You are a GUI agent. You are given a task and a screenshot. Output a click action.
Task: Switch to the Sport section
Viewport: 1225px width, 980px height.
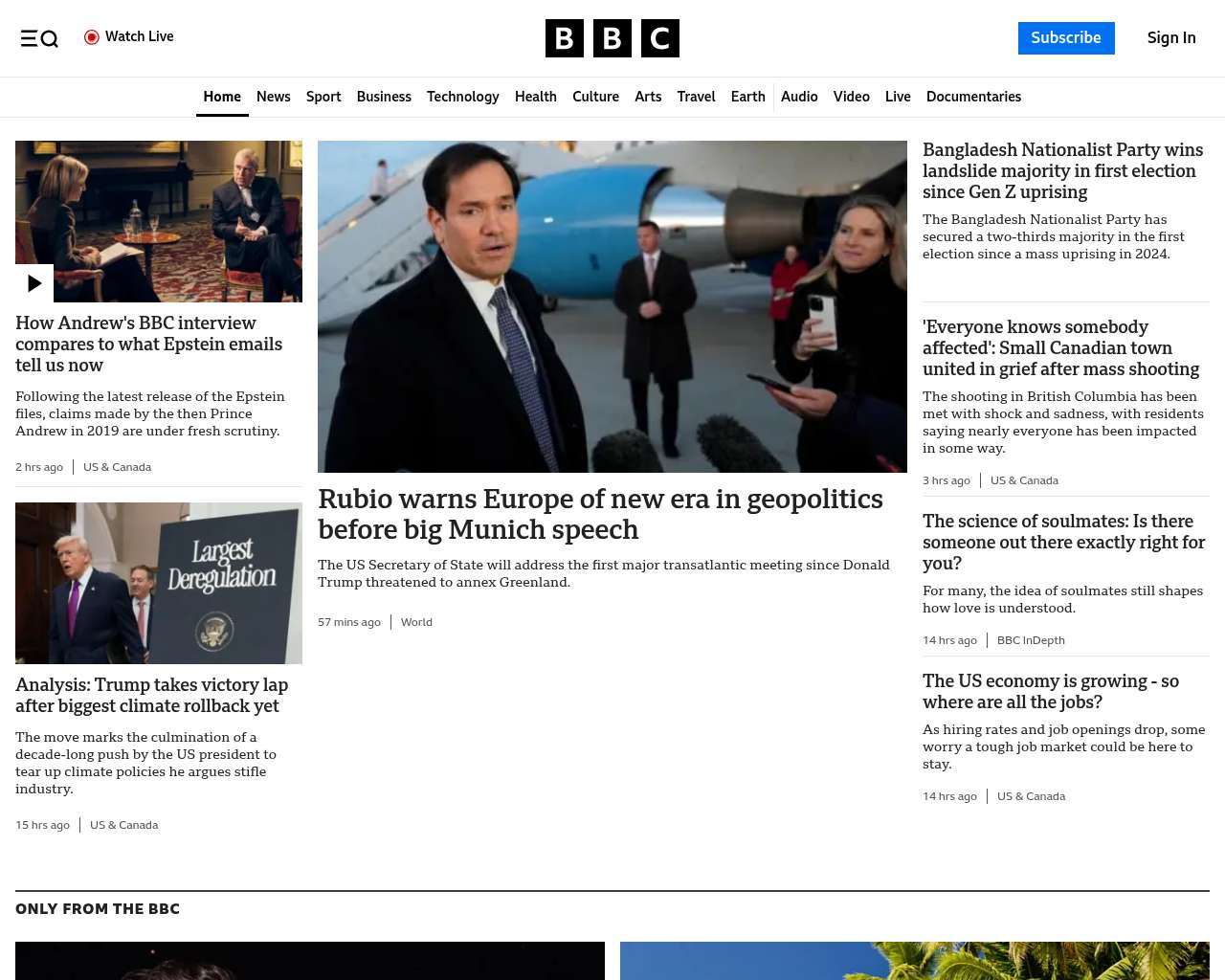[x=323, y=97]
